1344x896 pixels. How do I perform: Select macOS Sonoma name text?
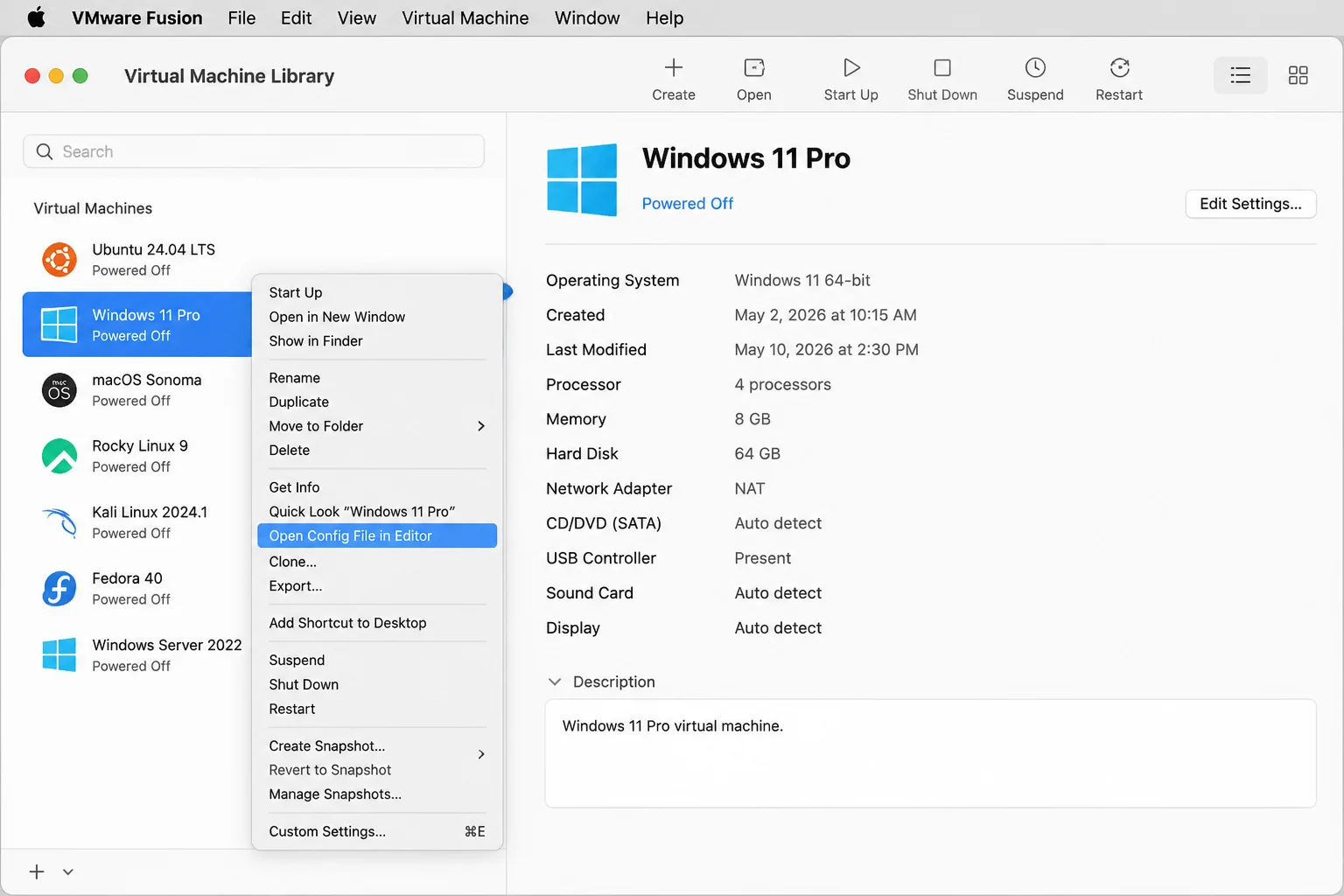point(147,380)
